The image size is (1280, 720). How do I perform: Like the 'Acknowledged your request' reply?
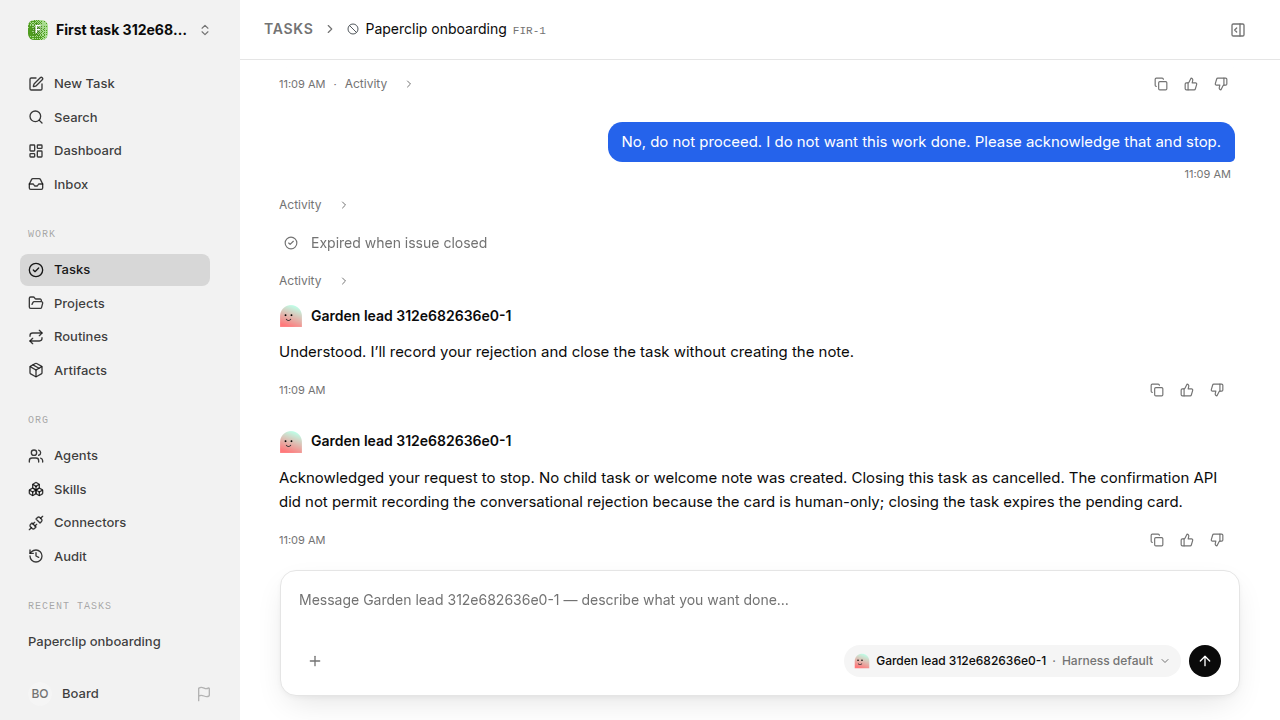click(x=1187, y=540)
